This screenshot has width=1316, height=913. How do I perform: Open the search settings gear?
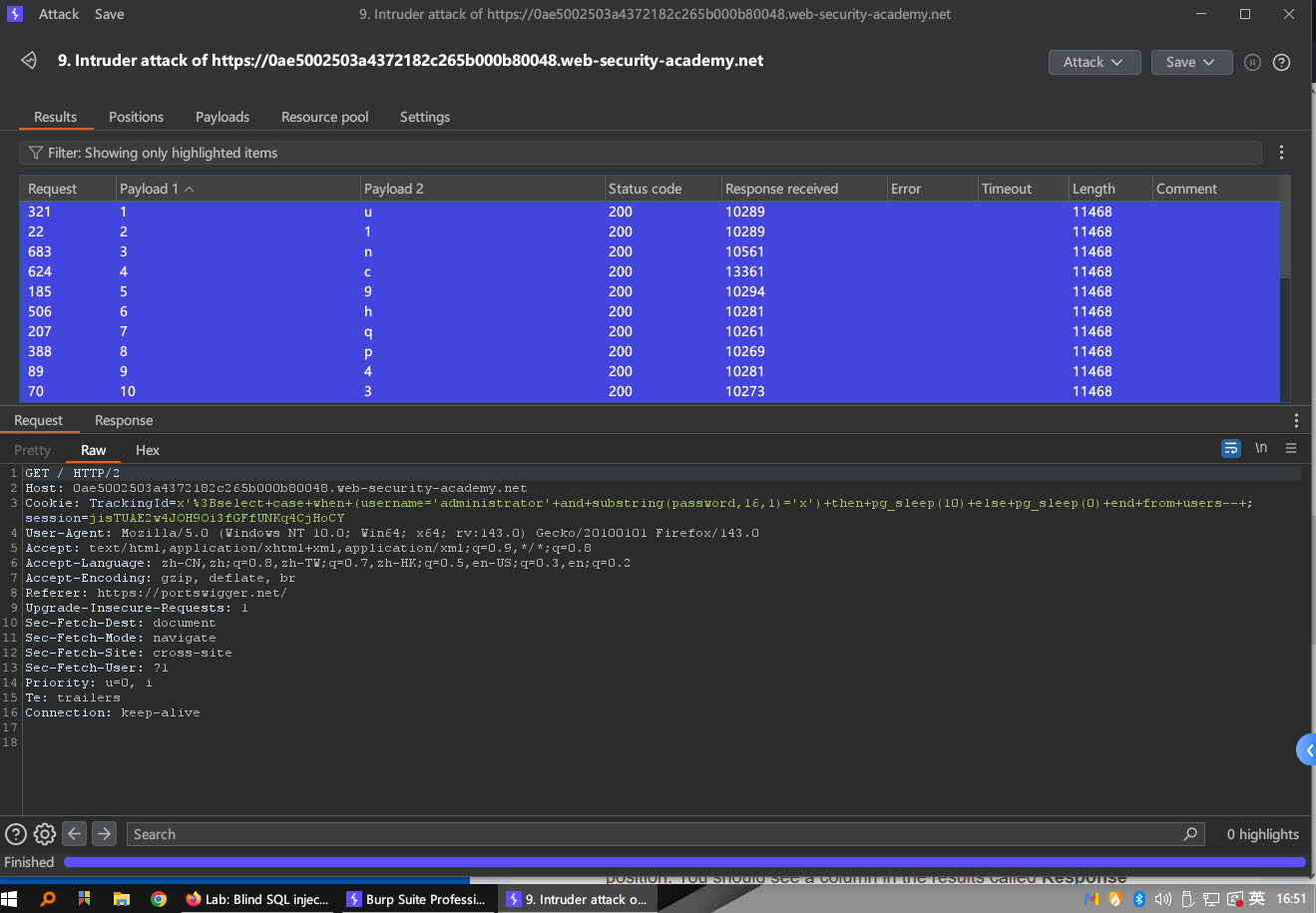coord(45,834)
